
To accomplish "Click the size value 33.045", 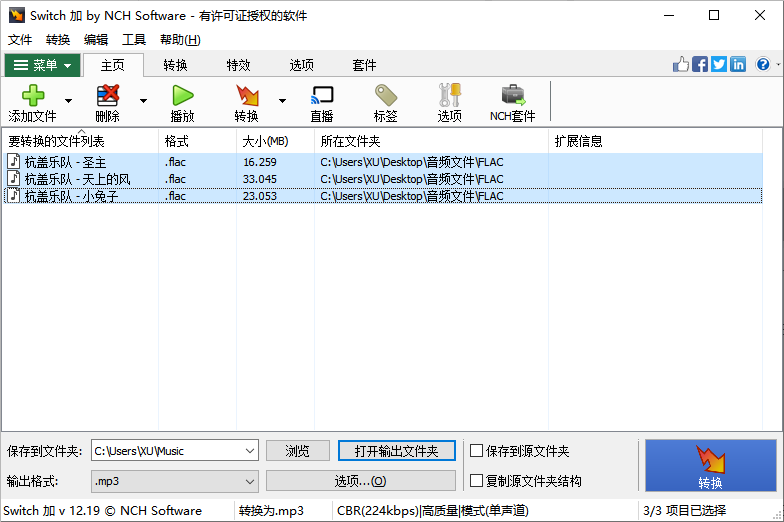I will [x=260, y=179].
